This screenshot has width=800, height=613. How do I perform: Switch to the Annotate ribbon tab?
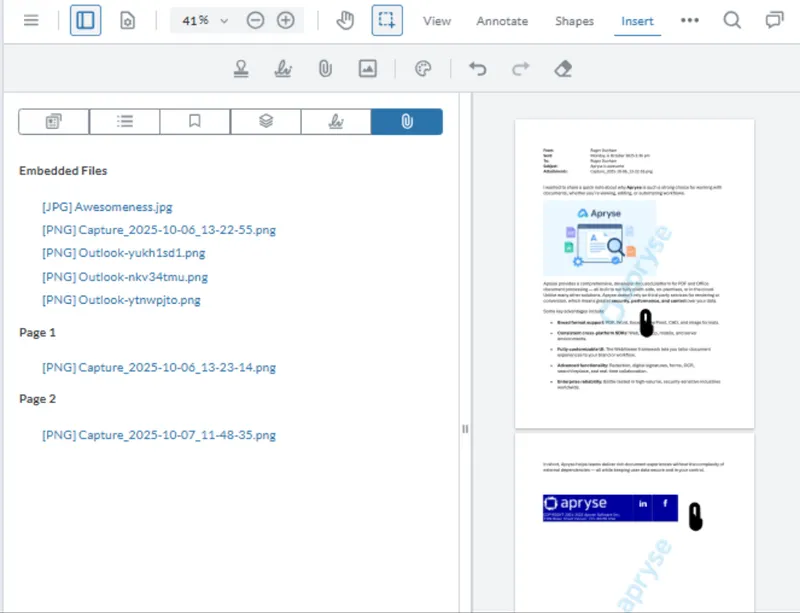tap(502, 21)
